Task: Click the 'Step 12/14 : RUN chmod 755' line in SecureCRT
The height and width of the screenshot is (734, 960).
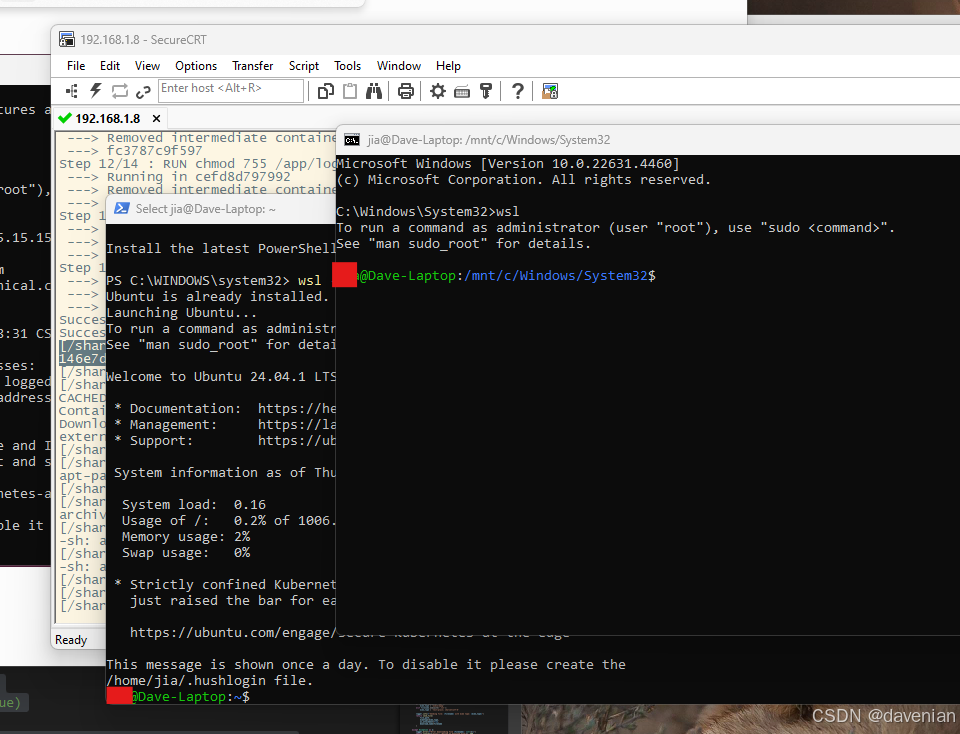Action: tap(198, 164)
